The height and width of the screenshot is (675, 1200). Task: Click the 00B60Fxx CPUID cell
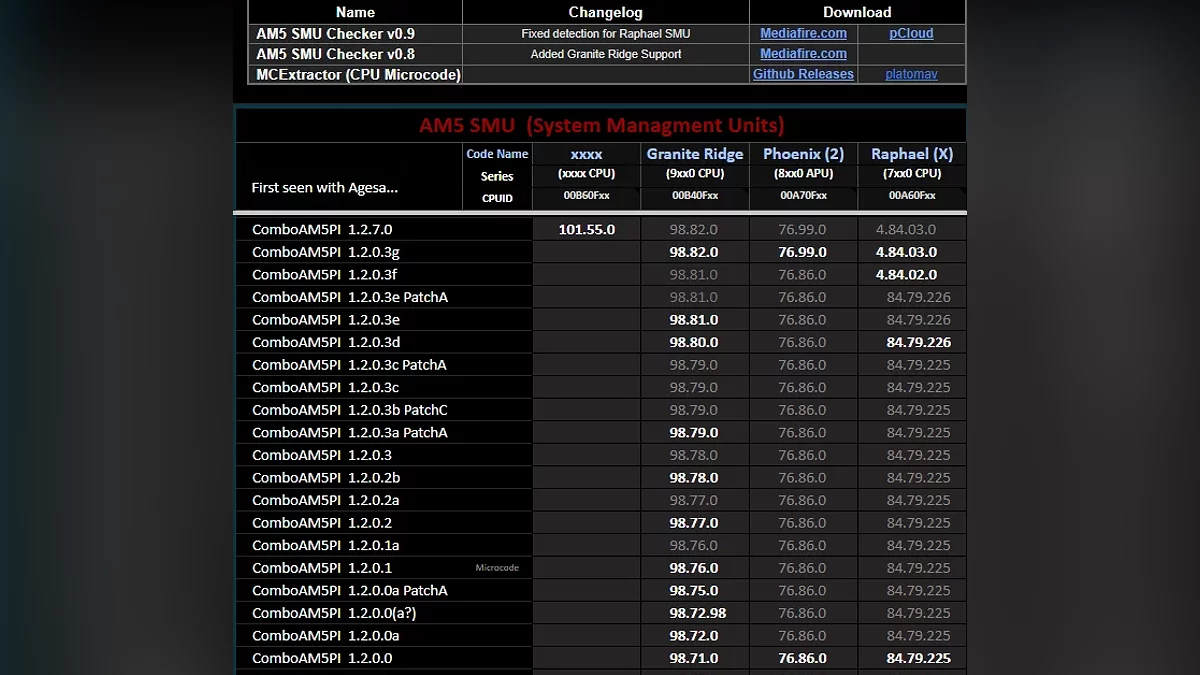[x=586, y=196]
